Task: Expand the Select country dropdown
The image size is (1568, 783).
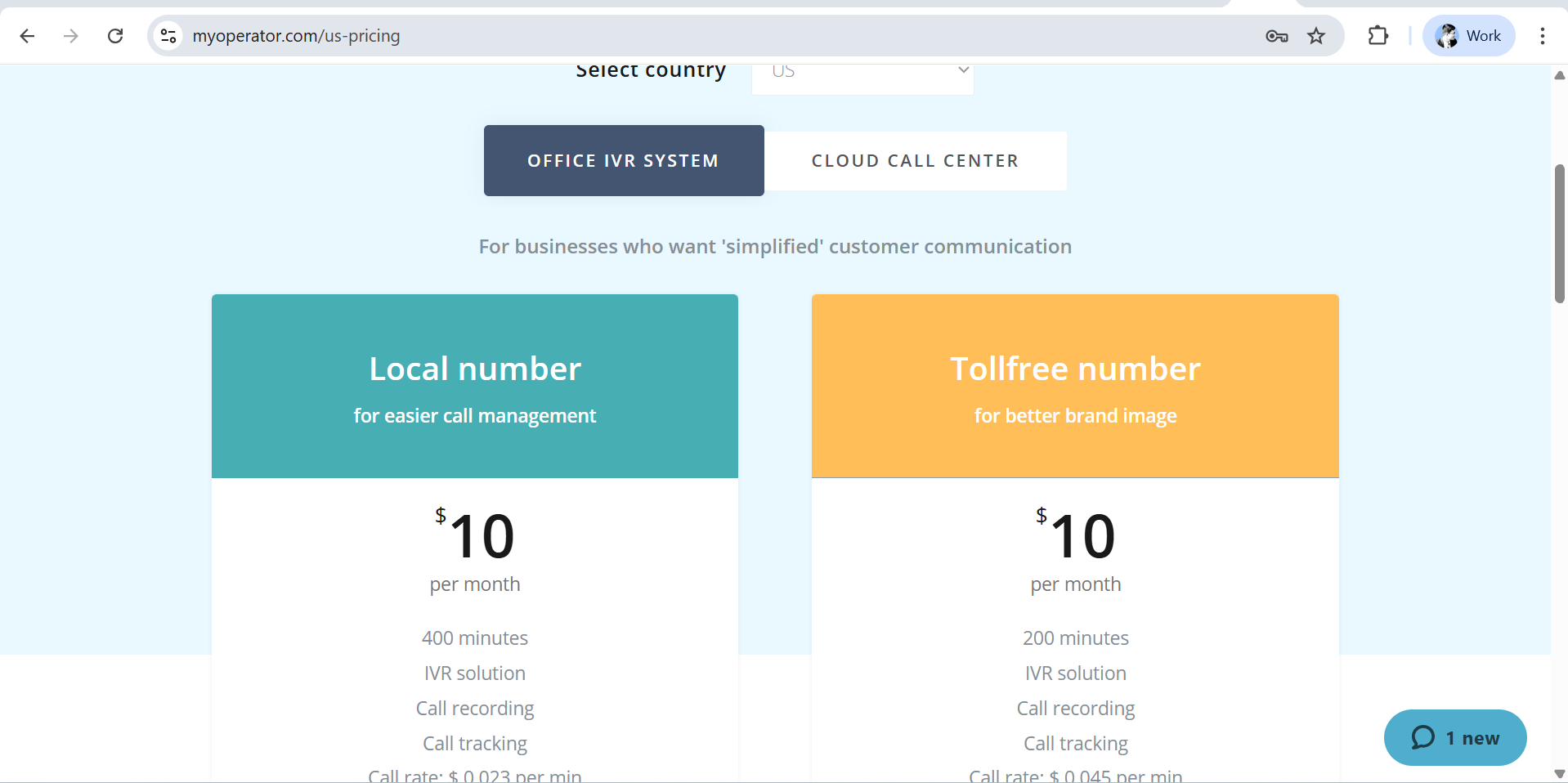Action: [862, 74]
